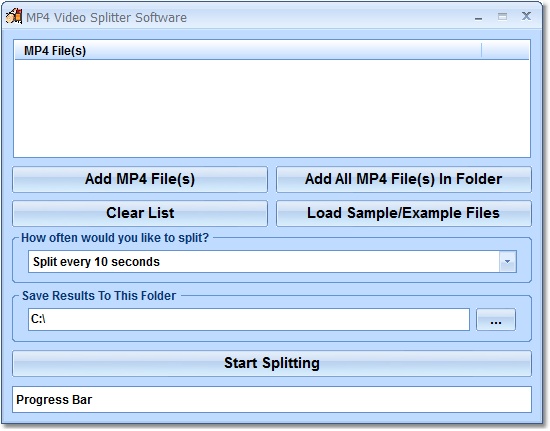Select the 'Split every 10 seconds' combo box
Viewport: 550px width, 431px height.
[x=272, y=262]
